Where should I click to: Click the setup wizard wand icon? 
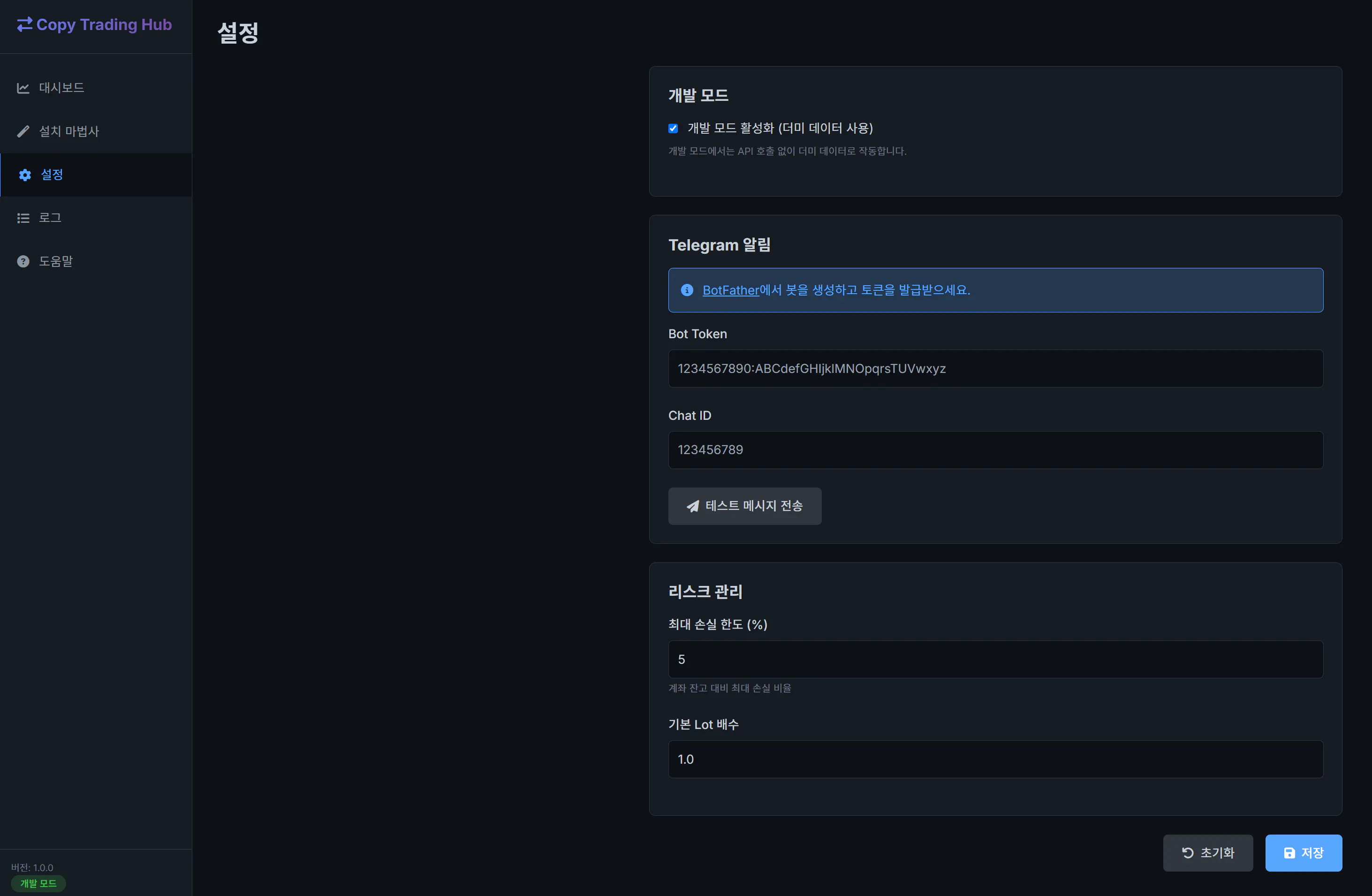click(x=23, y=131)
